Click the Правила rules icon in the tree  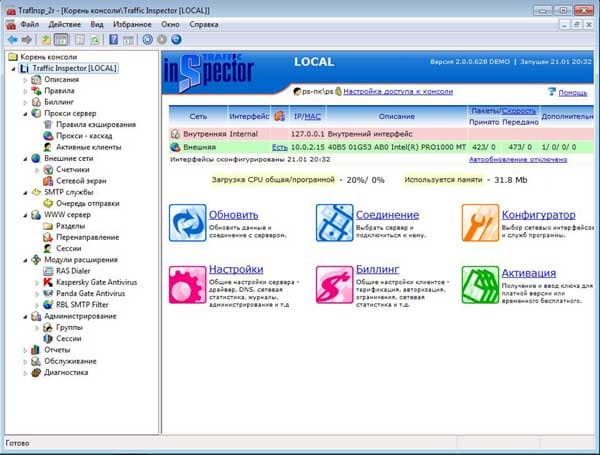(x=36, y=91)
